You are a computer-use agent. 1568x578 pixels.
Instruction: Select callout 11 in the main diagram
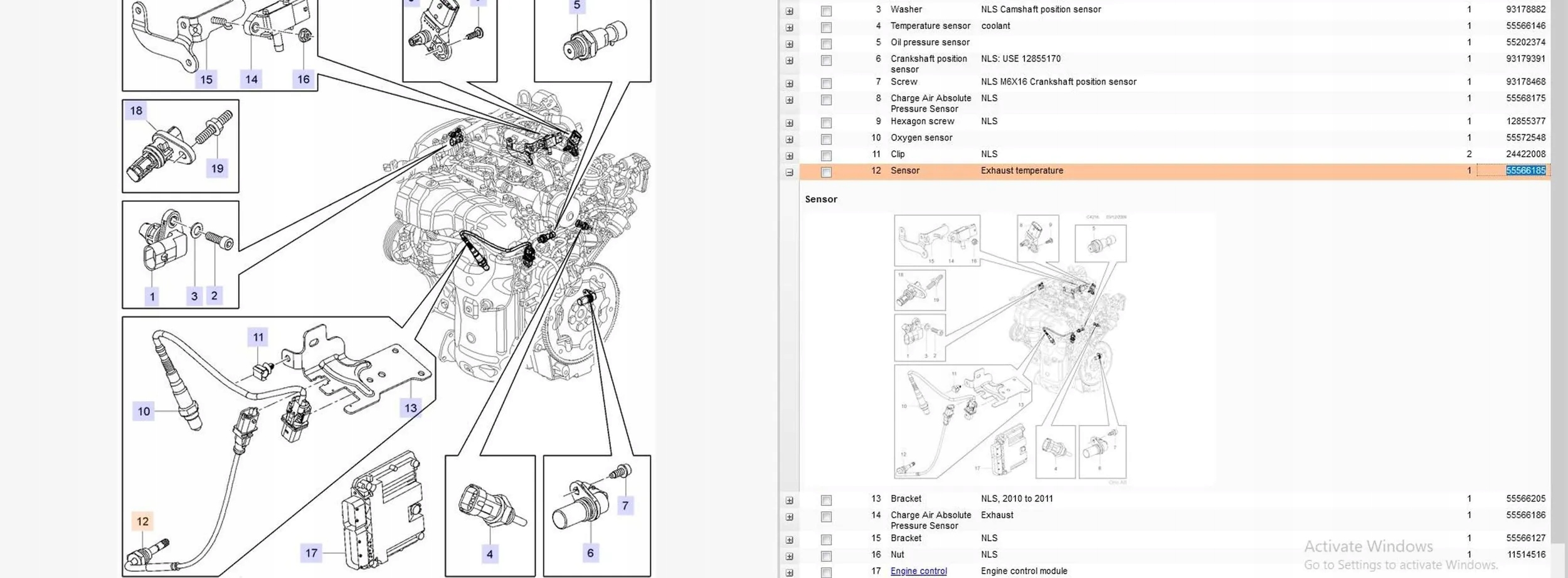coord(258,338)
